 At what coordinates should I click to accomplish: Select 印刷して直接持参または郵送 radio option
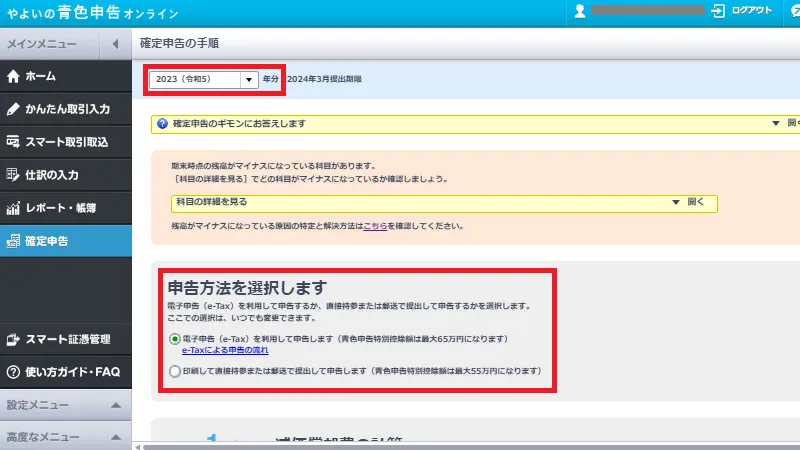click(174, 371)
